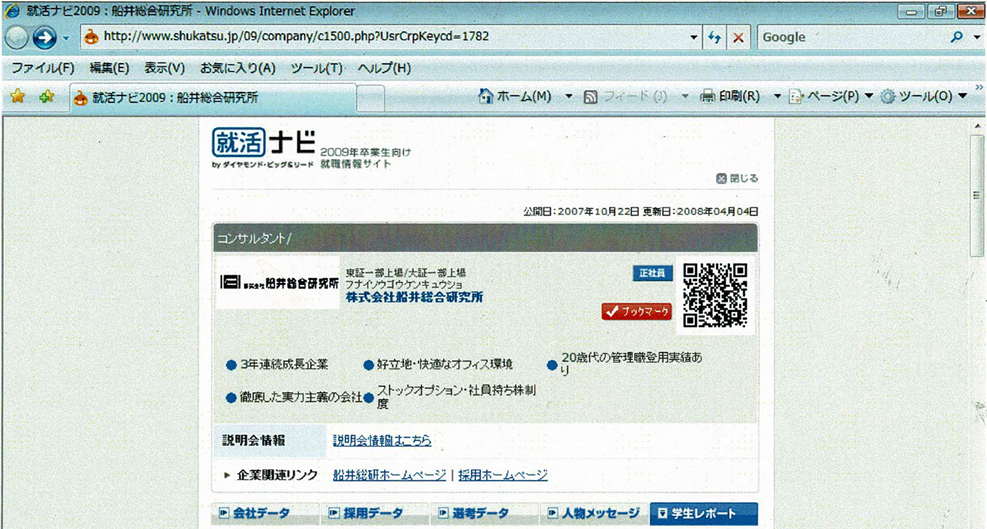Open the ページ(P) toolbar menu
The width and height of the screenshot is (987, 529).
pyautogui.click(x=831, y=96)
